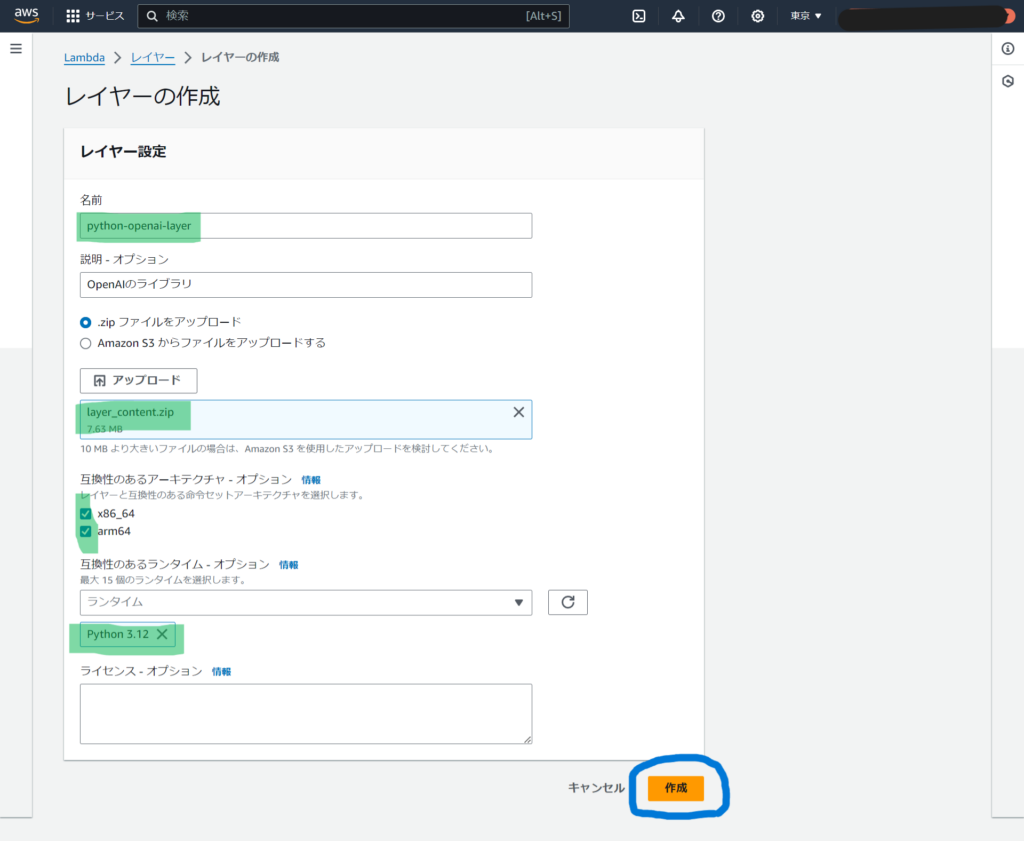Screen dimensions: 1024x841
Task: Click the orange create layer button
Action: 675,788
